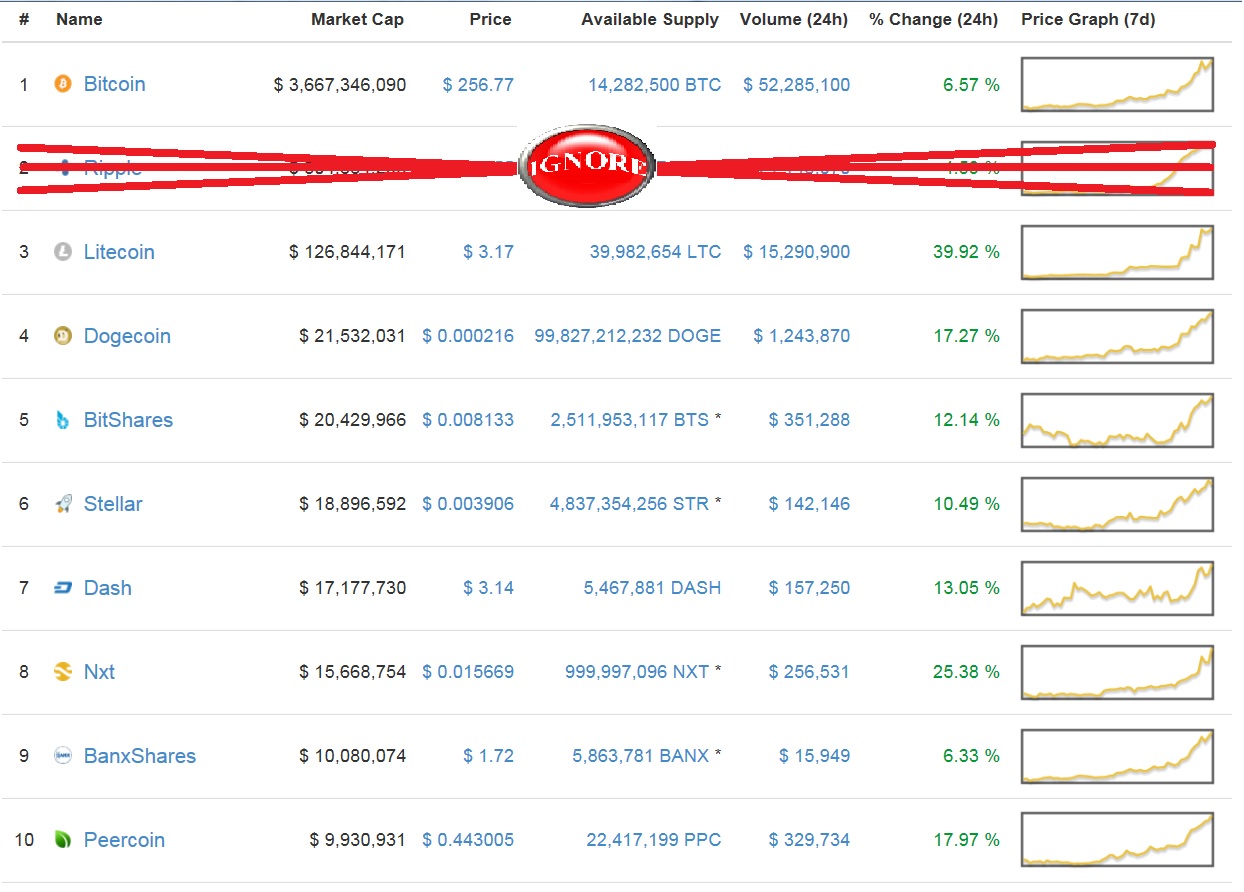The width and height of the screenshot is (1244, 892).
Task: Sort by the Market Cap column header
Action: [358, 19]
